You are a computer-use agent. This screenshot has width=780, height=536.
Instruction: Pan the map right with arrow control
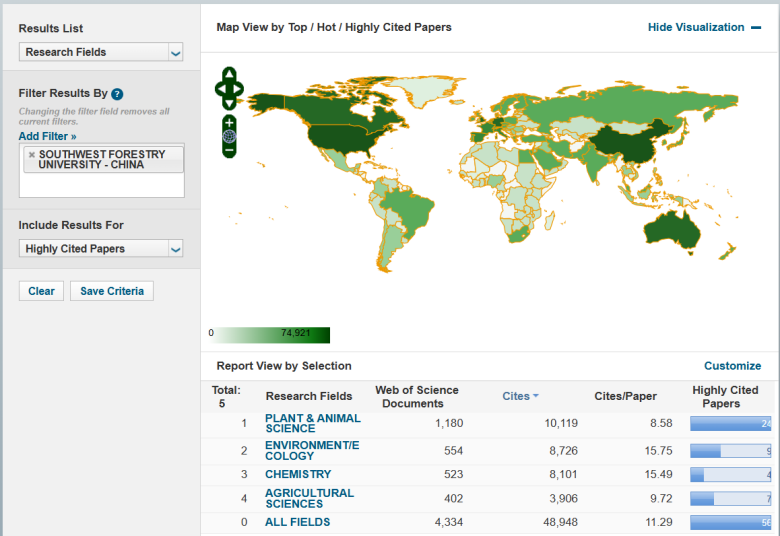(x=239, y=89)
